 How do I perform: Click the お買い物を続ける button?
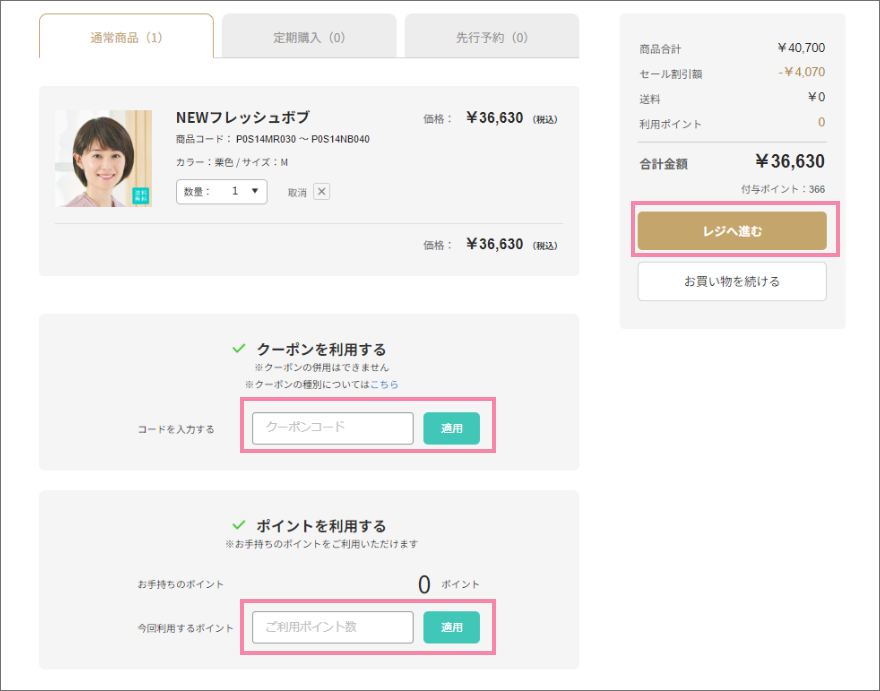[x=731, y=281]
